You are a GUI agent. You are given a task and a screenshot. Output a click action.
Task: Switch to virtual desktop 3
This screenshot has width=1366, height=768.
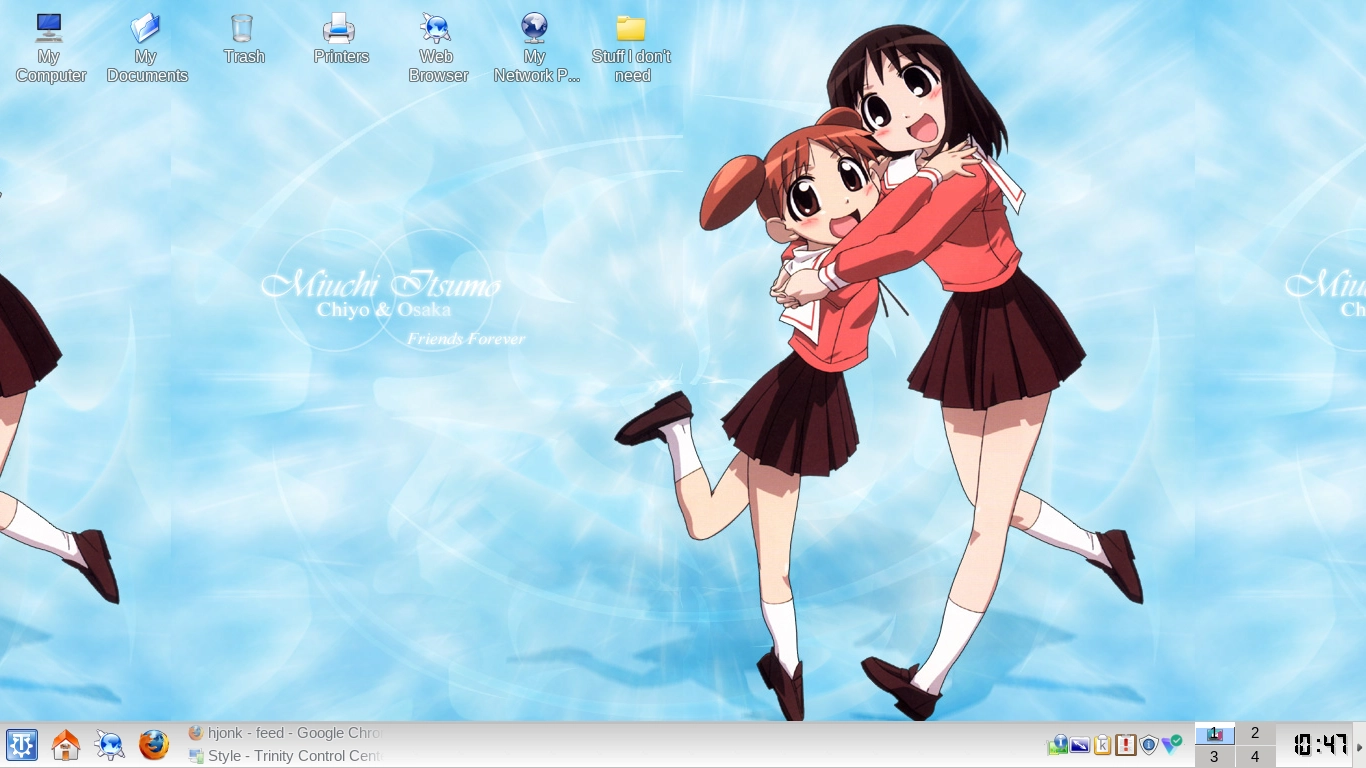coord(1214,757)
